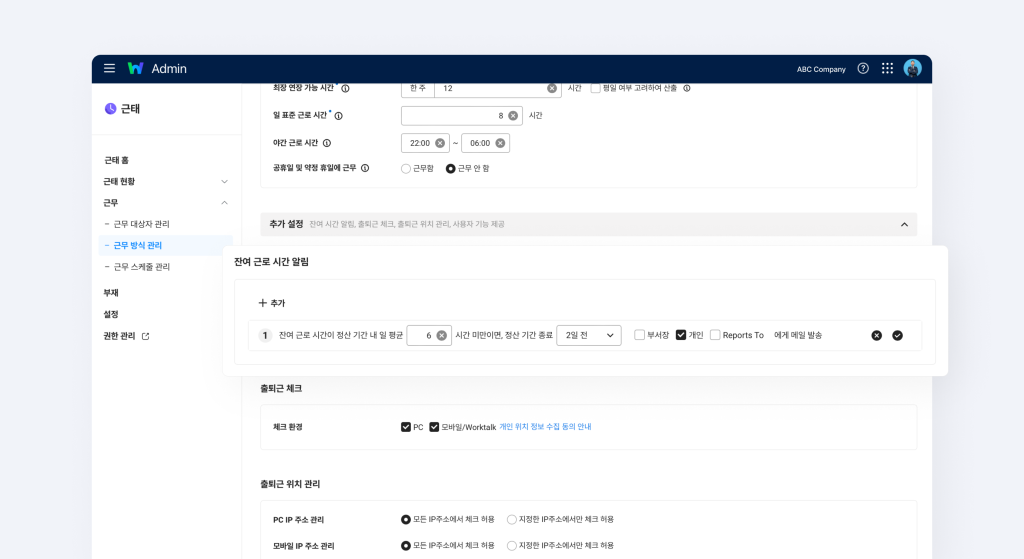Go to 근태 홈 in the sidebar
This screenshot has height=559, width=1024.
(x=117, y=160)
